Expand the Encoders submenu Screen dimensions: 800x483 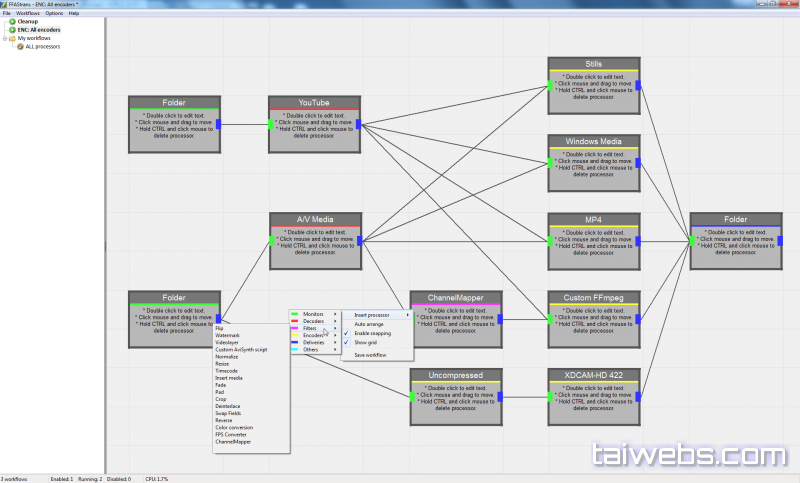point(313,334)
